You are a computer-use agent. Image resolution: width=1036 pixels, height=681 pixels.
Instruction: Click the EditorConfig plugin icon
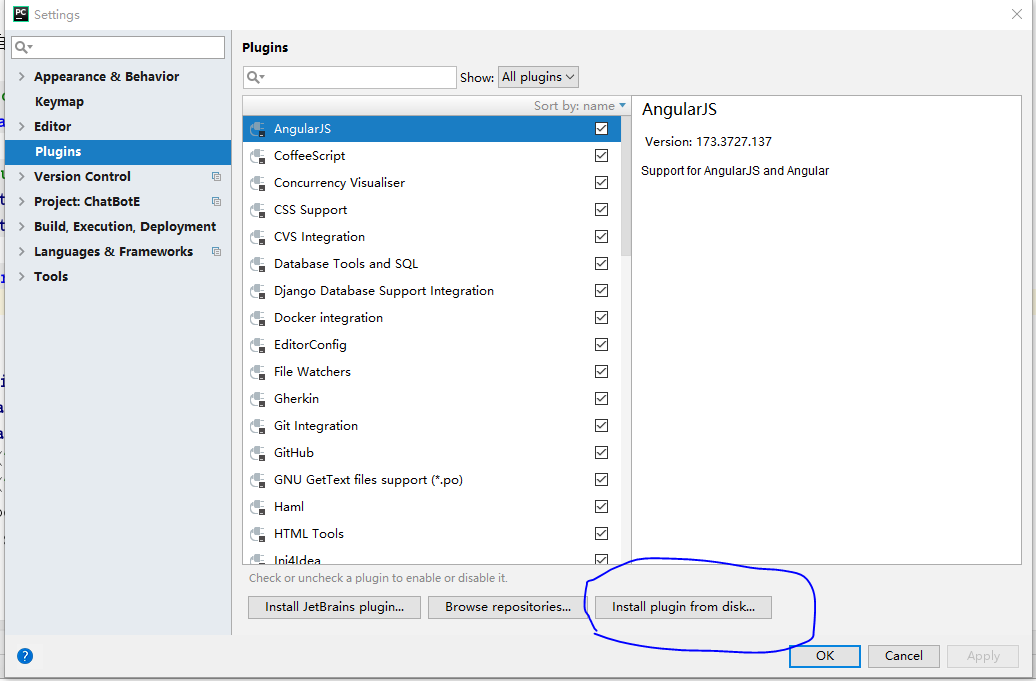click(258, 345)
